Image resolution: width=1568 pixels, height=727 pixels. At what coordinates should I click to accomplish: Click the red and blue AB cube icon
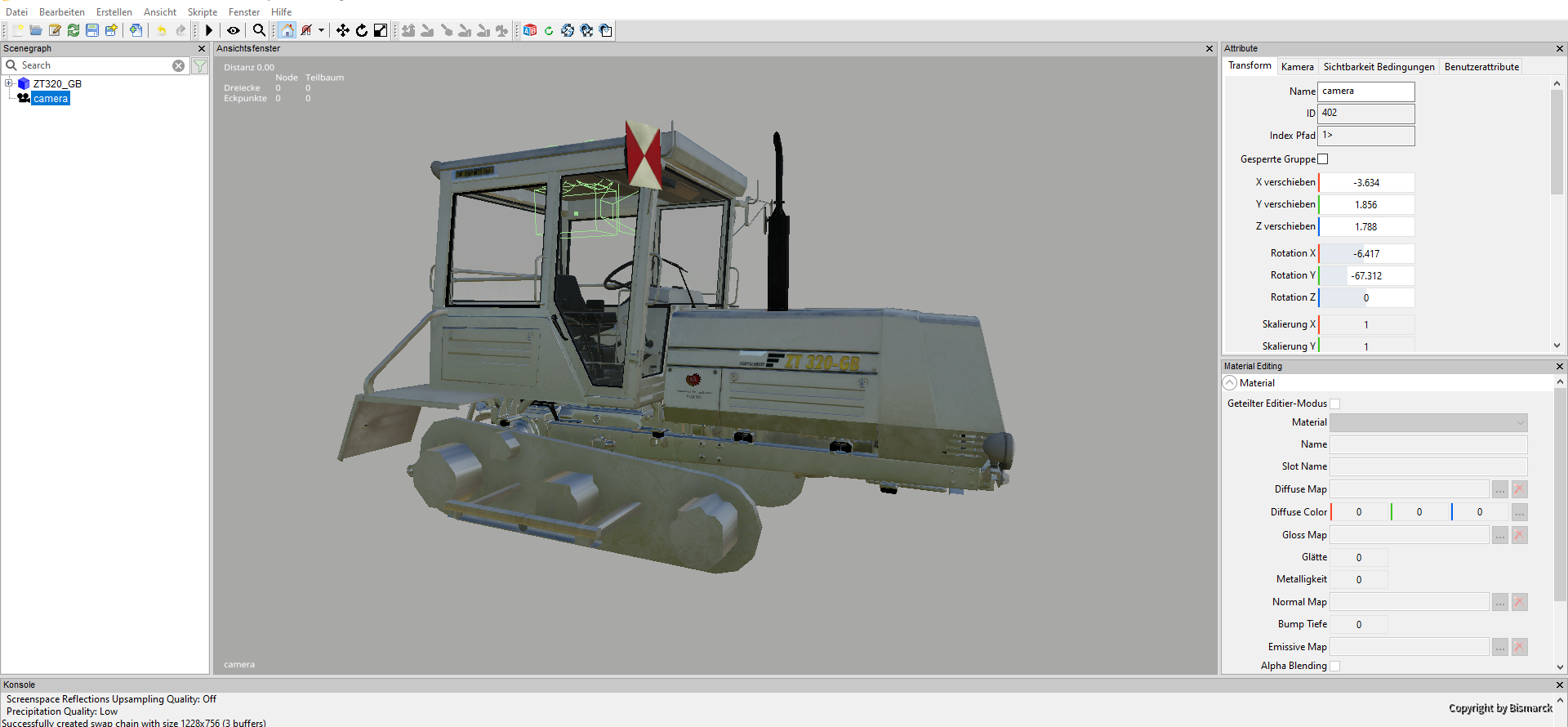coord(530,30)
